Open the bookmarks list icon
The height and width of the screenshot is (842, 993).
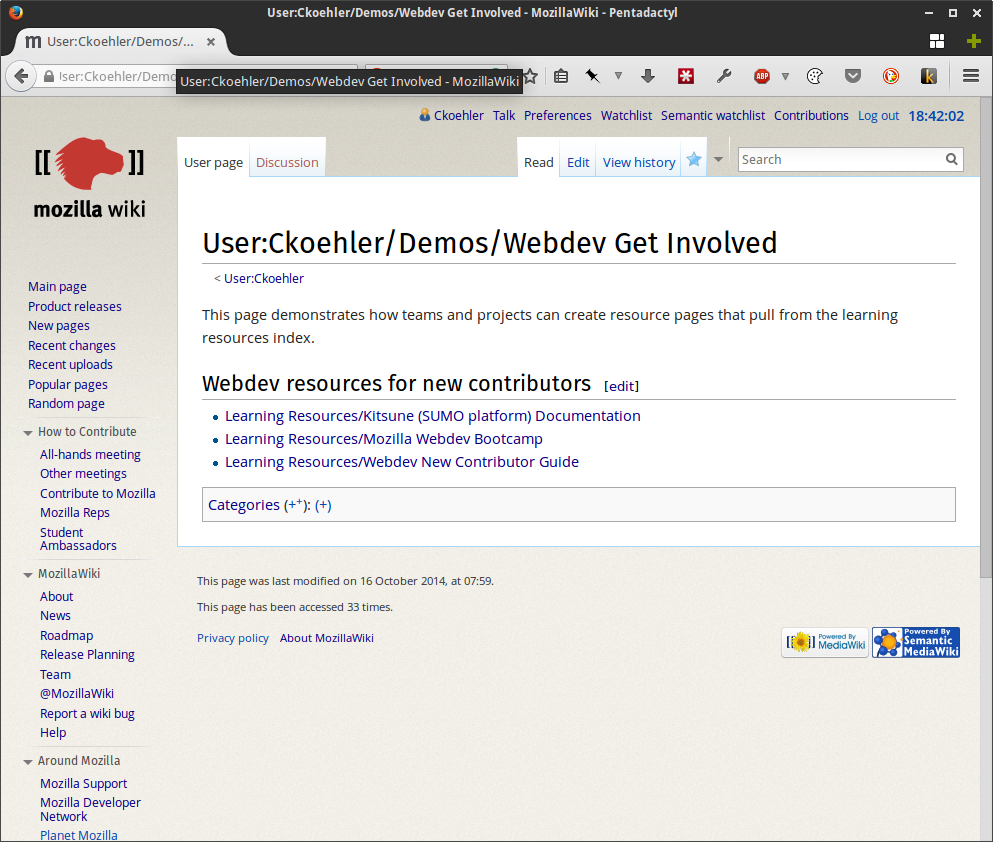coord(560,77)
